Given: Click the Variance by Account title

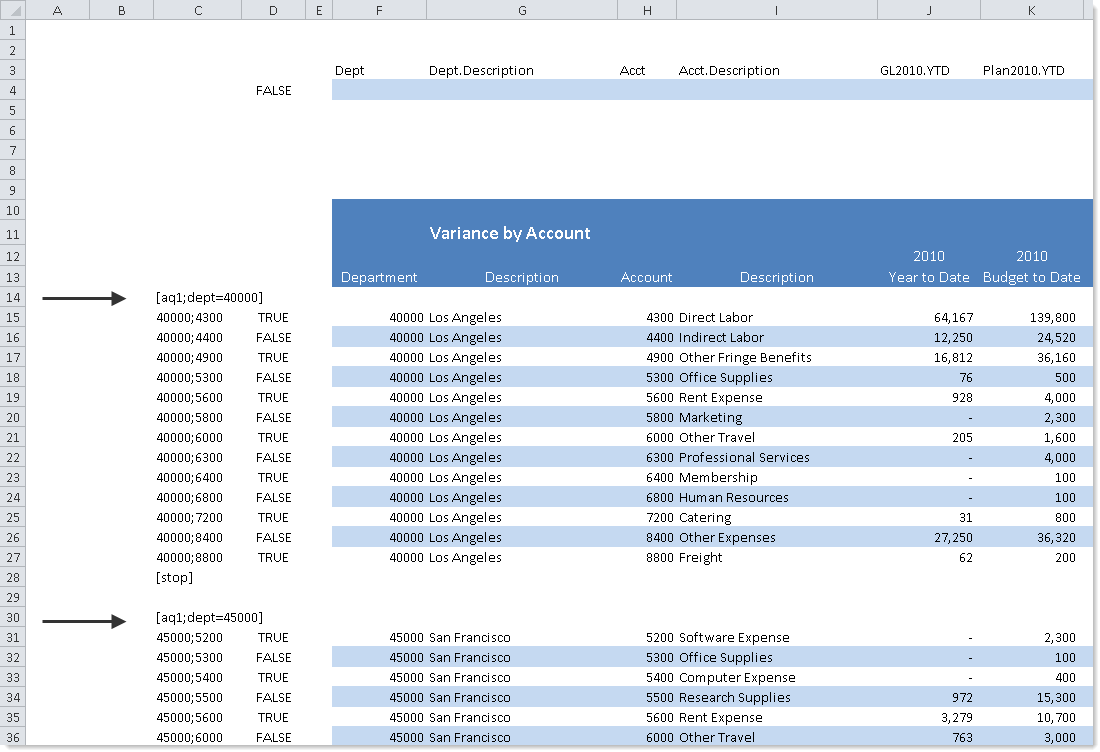Looking at the screenshot, I should tap(510, 233).
